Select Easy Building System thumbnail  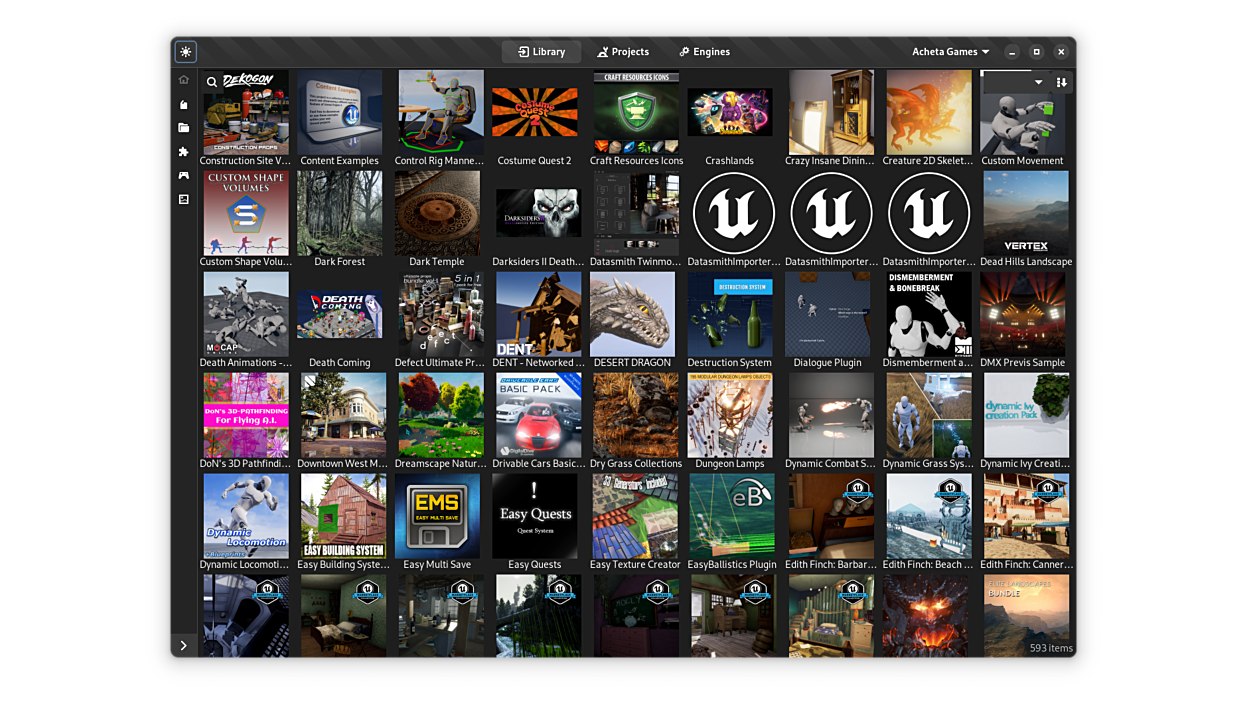coord(343,515)
